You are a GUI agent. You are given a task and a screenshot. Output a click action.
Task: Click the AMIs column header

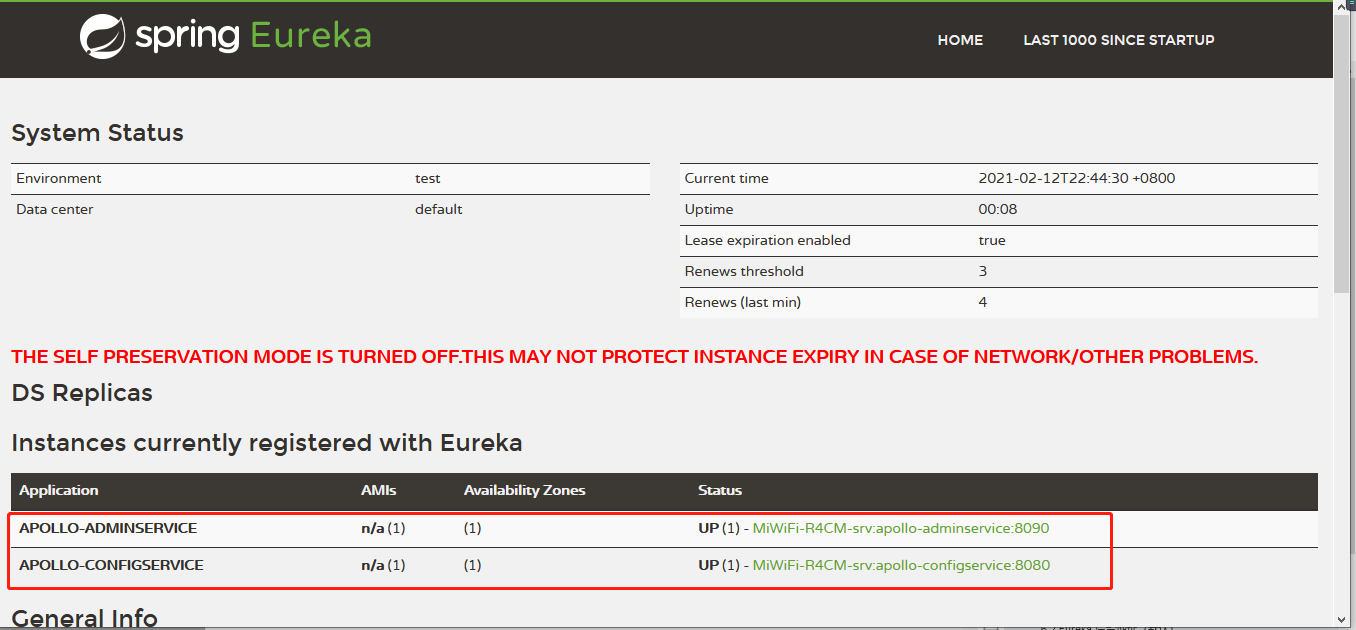(379, 490)
